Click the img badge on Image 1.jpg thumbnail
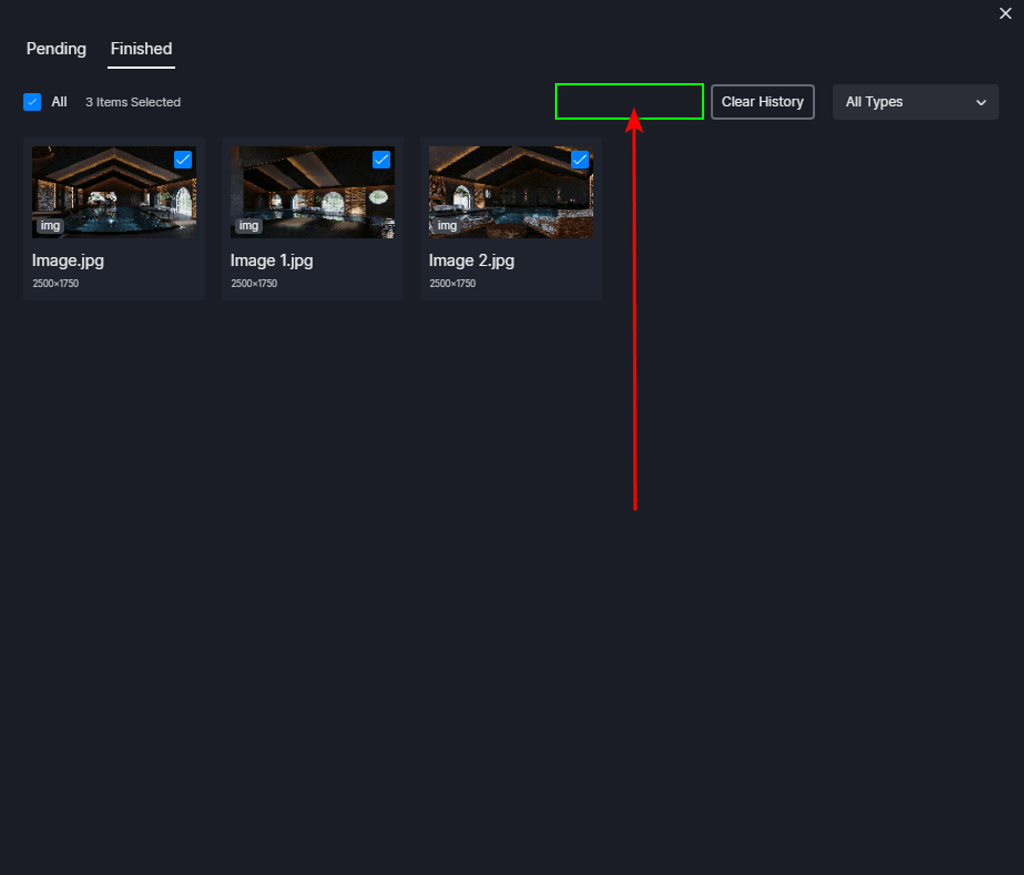The image size is (1024, 875). point(248,226)
